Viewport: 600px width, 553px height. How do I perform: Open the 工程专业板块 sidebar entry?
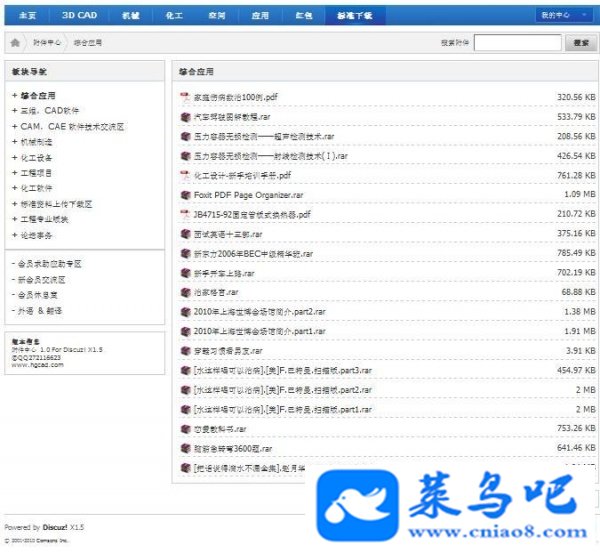(x=44, y=219)
